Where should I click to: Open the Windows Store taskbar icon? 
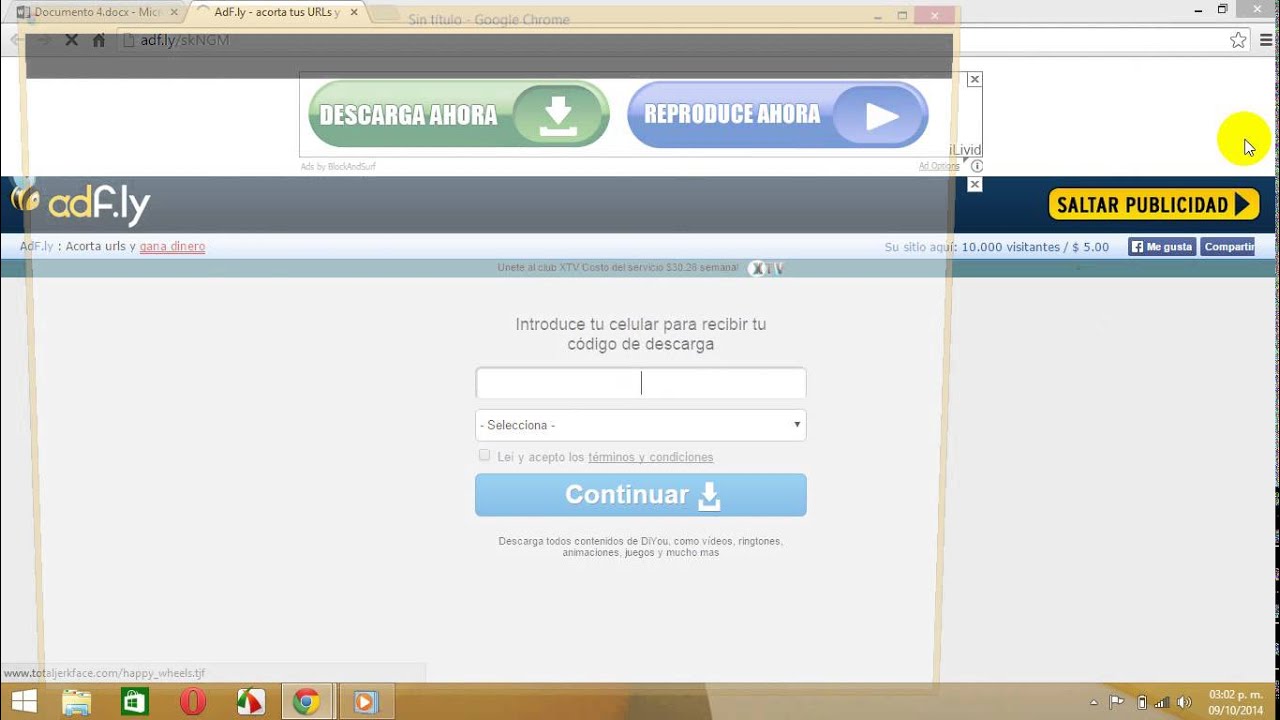pos(134,702)
